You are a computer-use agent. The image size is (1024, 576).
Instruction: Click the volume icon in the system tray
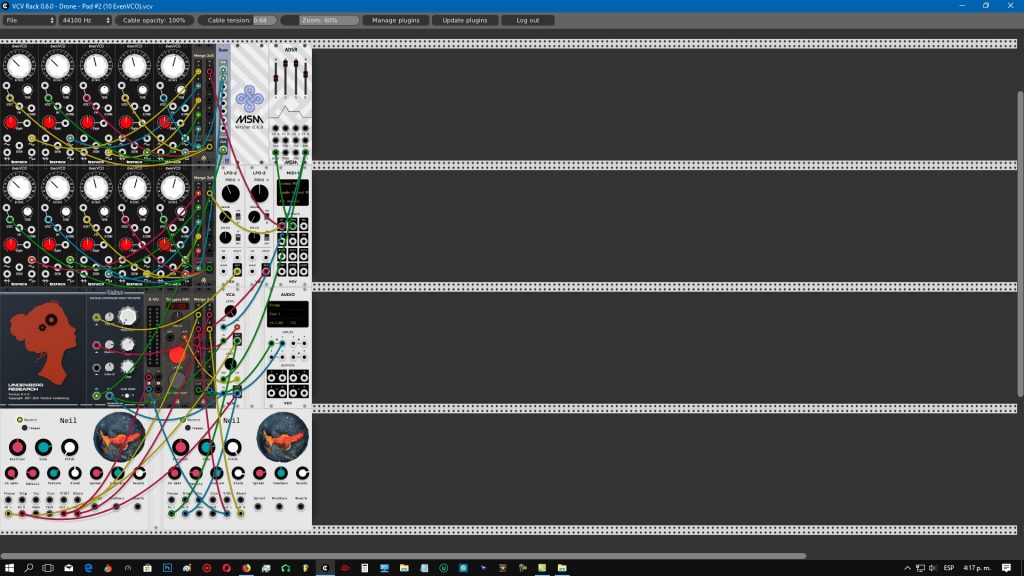coord(933,568)
